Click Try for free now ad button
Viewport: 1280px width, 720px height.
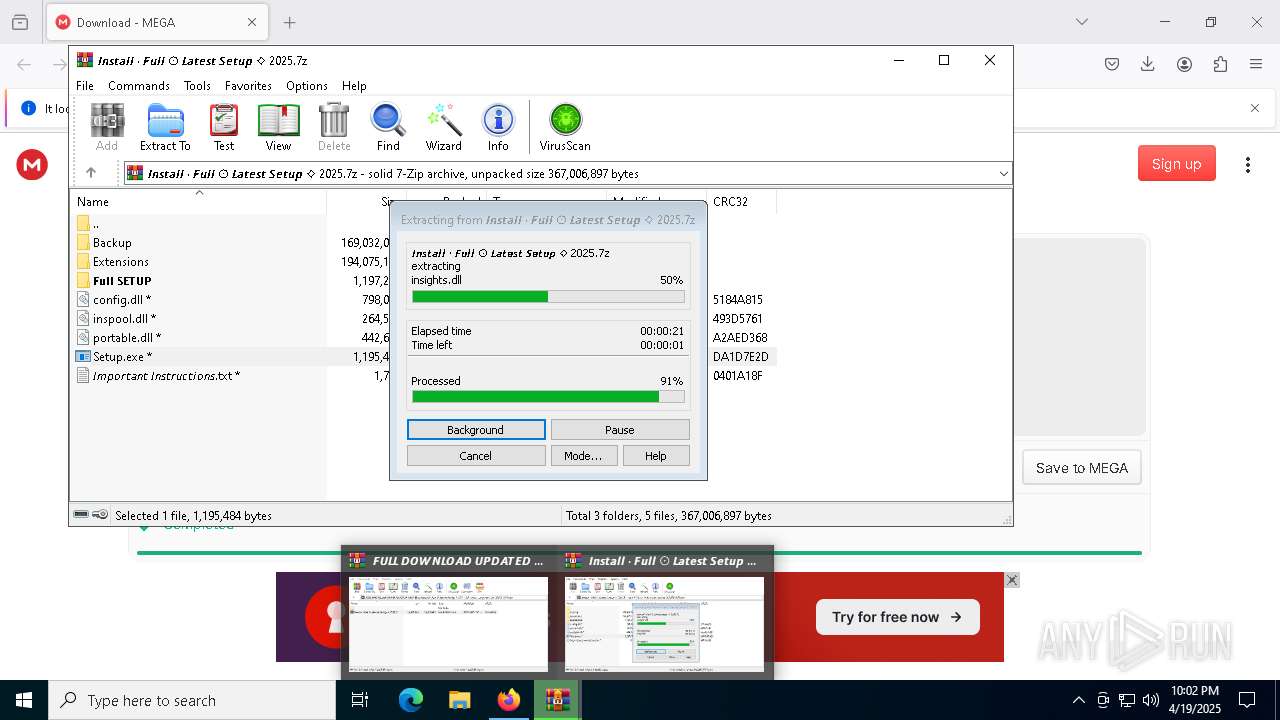point(897,617)
